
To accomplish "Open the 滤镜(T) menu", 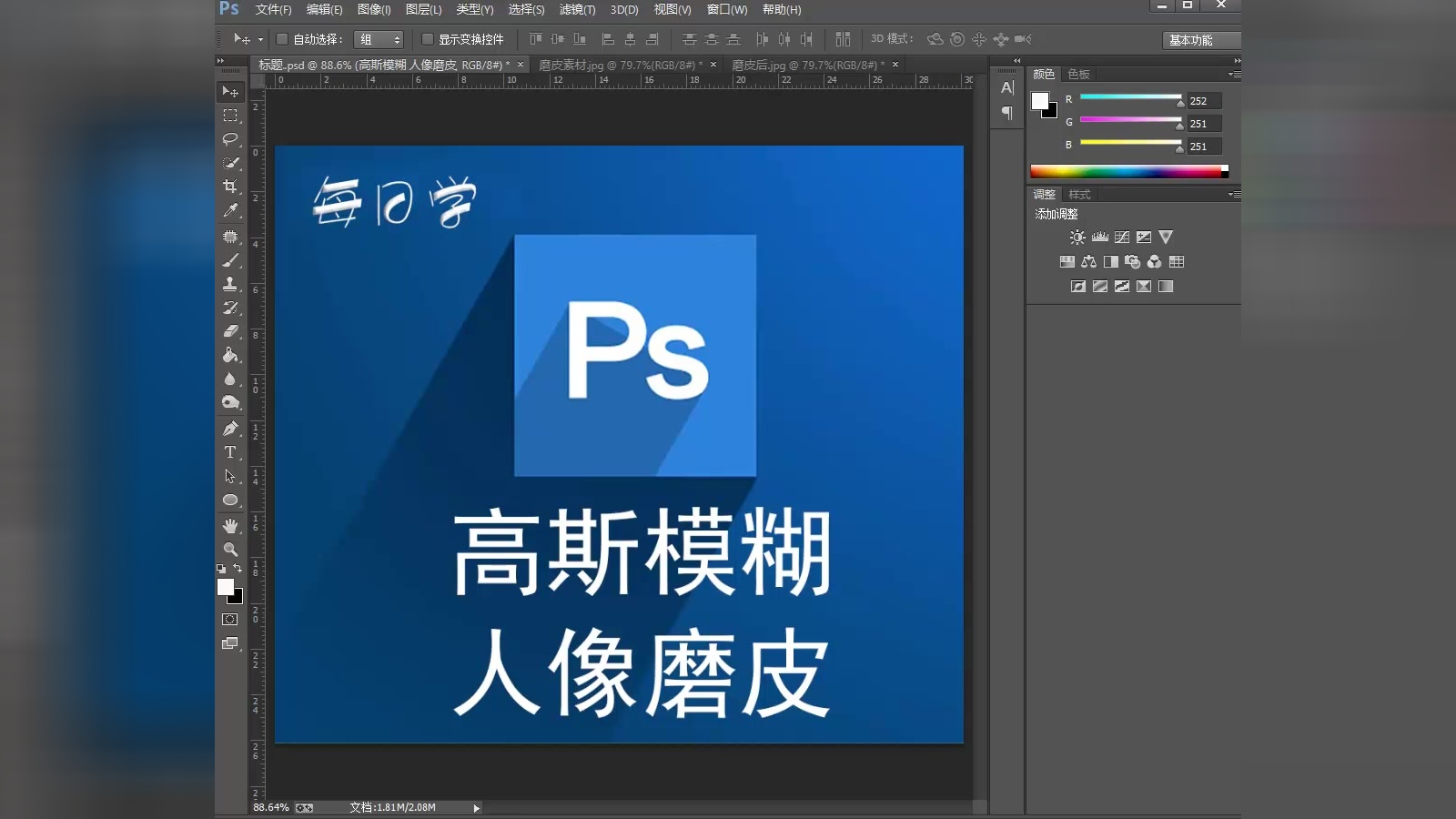I will (x=577, y=9).
